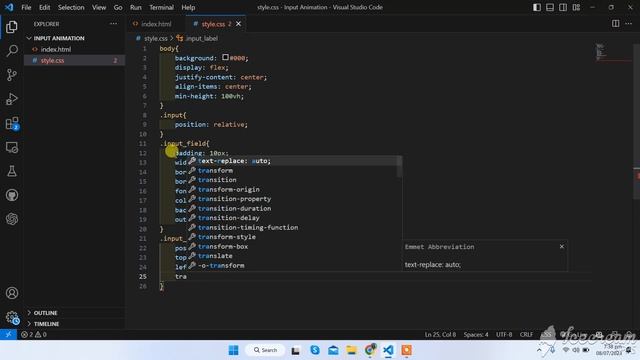640x360 pixels.
Task: Choose the 'transition-delay' suggestion
Action: click(x=292, y=218)
